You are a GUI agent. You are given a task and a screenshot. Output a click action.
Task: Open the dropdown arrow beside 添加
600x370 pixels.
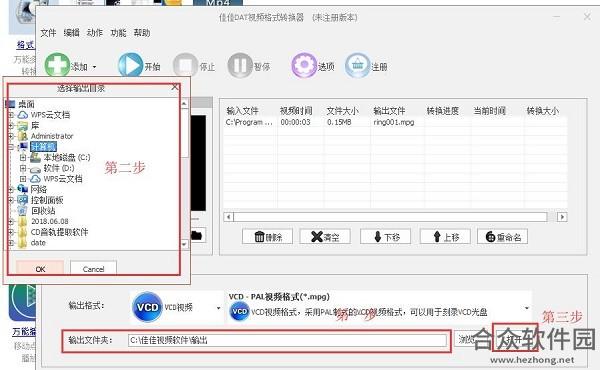pos(95,67)
